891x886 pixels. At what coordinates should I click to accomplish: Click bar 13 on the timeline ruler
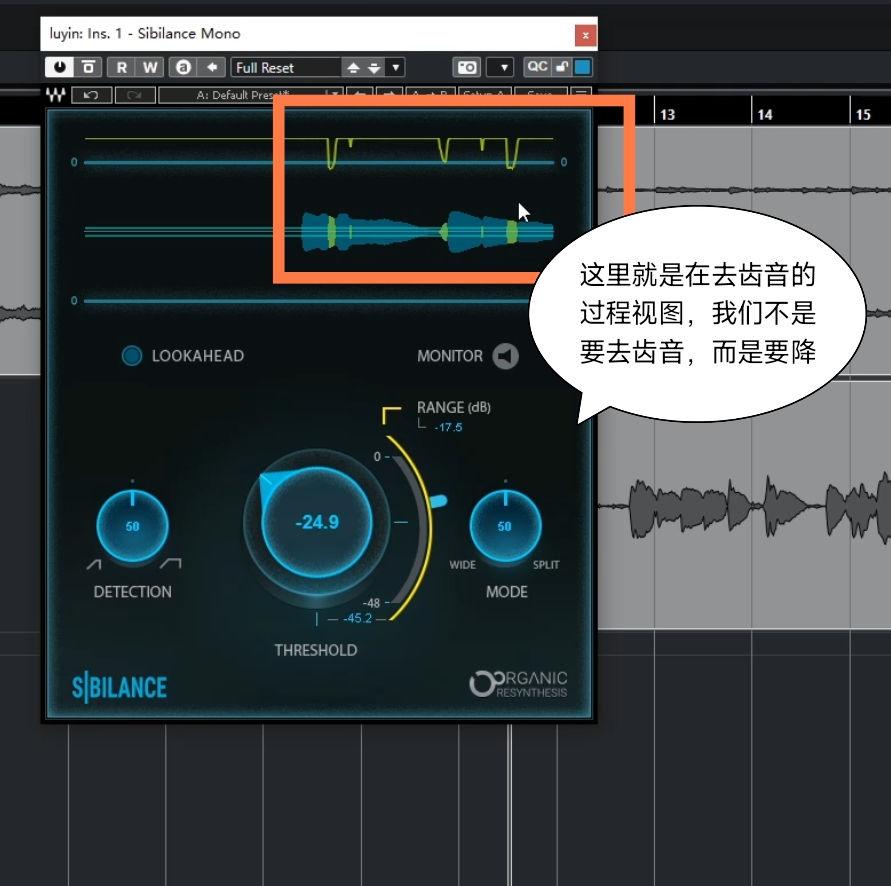[x=667, y=115]
